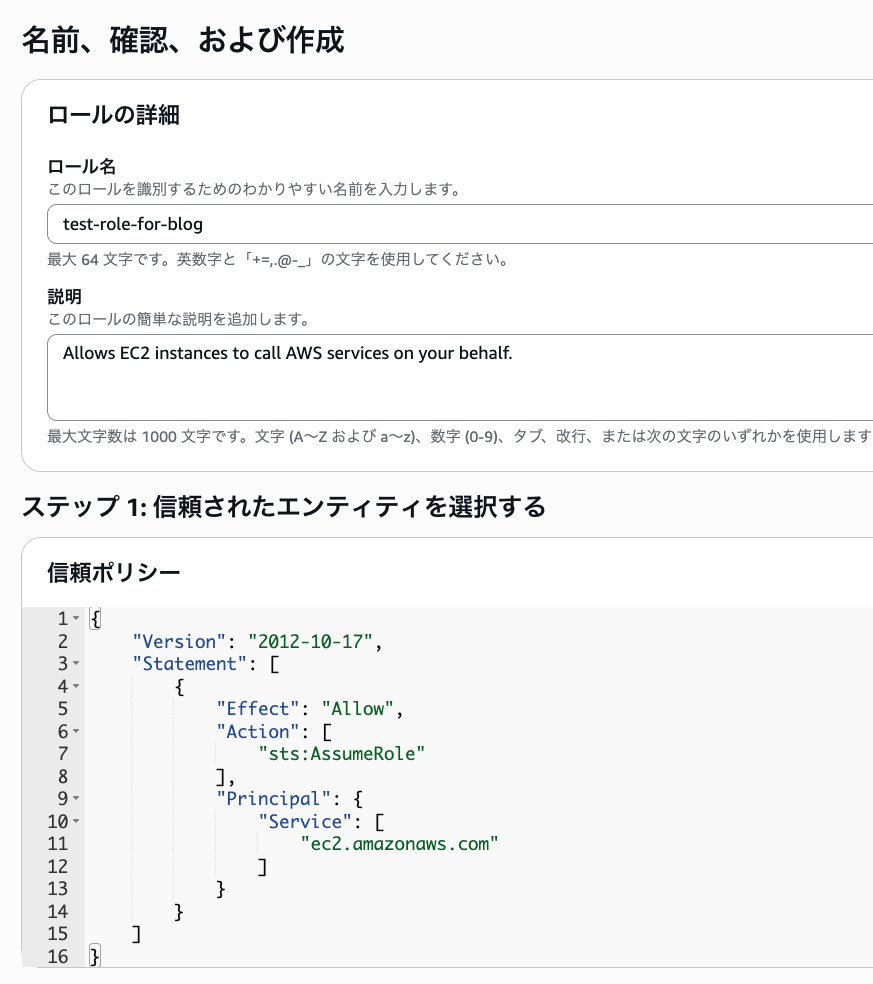Click the ステップ 1 section heading
Viewport: 873px width, 984px height.
tap(284, 506)
